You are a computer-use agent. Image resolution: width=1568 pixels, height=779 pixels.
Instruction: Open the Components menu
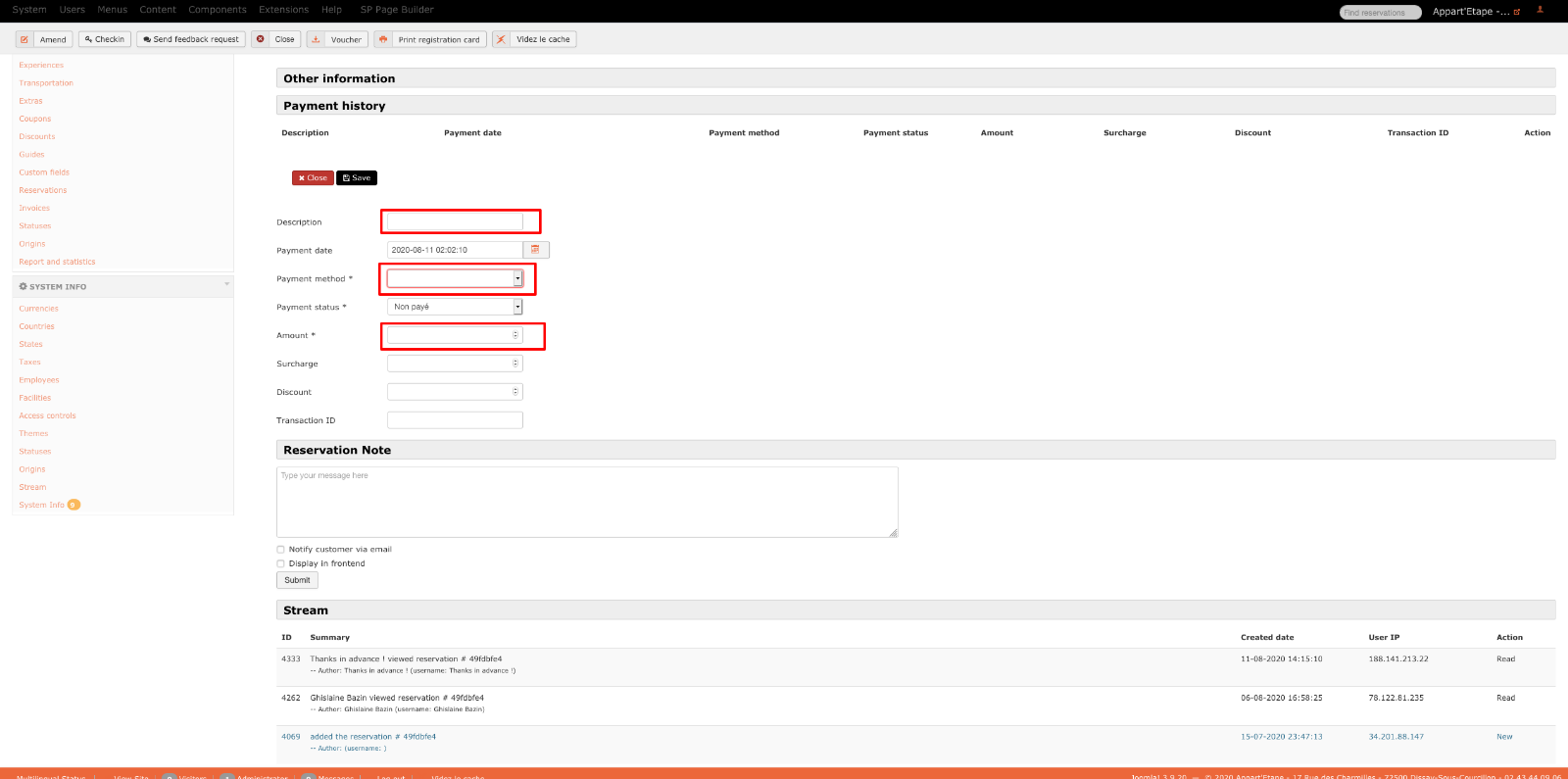tap(218, 10)
